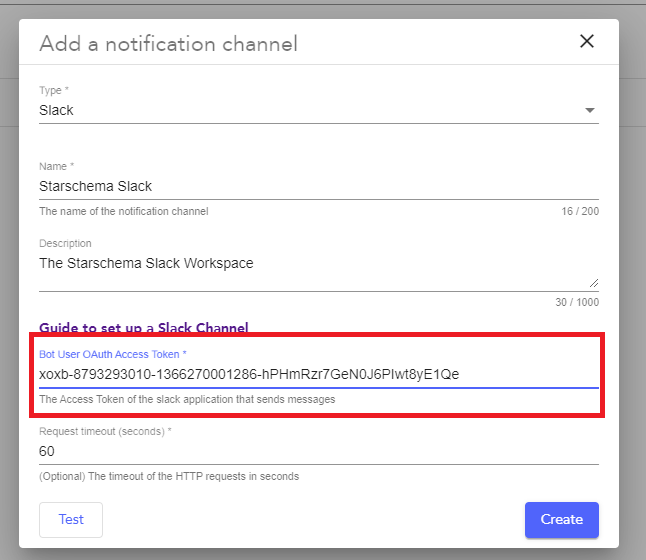The width and height of the screenshot is (646, 560).
Task: Open the Type dropdown showing Slack
Action: [319, 110]
